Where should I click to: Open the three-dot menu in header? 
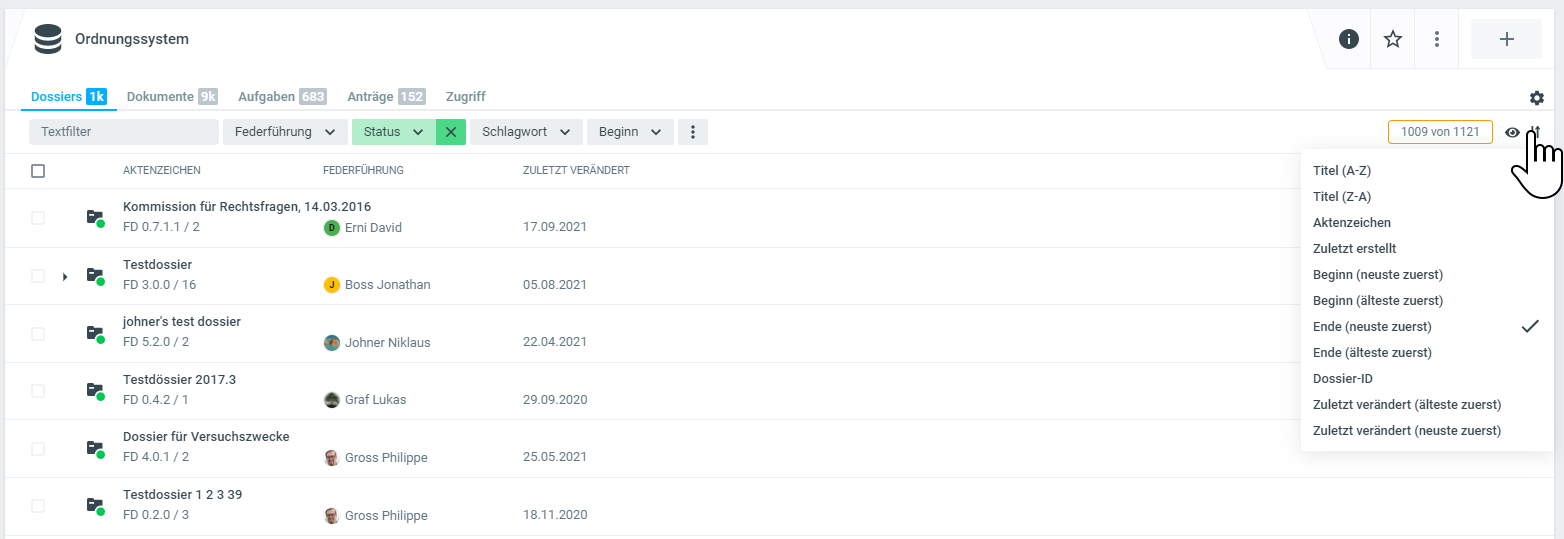coord(1437,39)
